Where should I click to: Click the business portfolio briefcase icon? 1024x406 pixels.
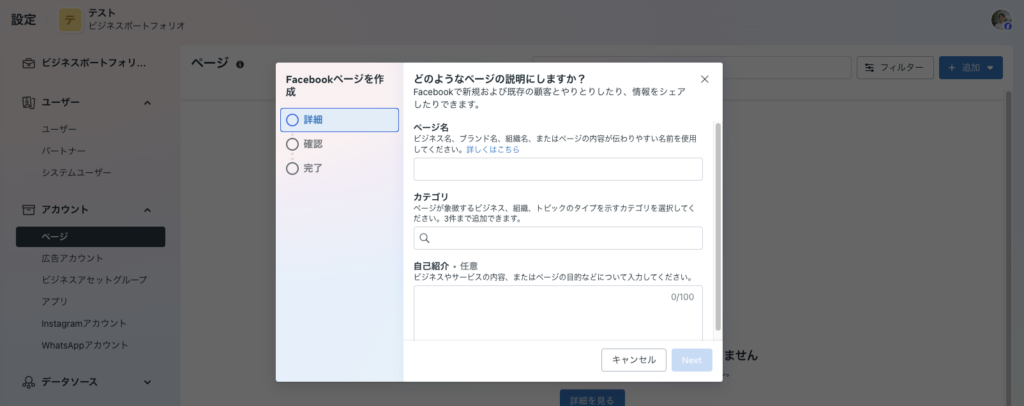click(x=28, y=62)
